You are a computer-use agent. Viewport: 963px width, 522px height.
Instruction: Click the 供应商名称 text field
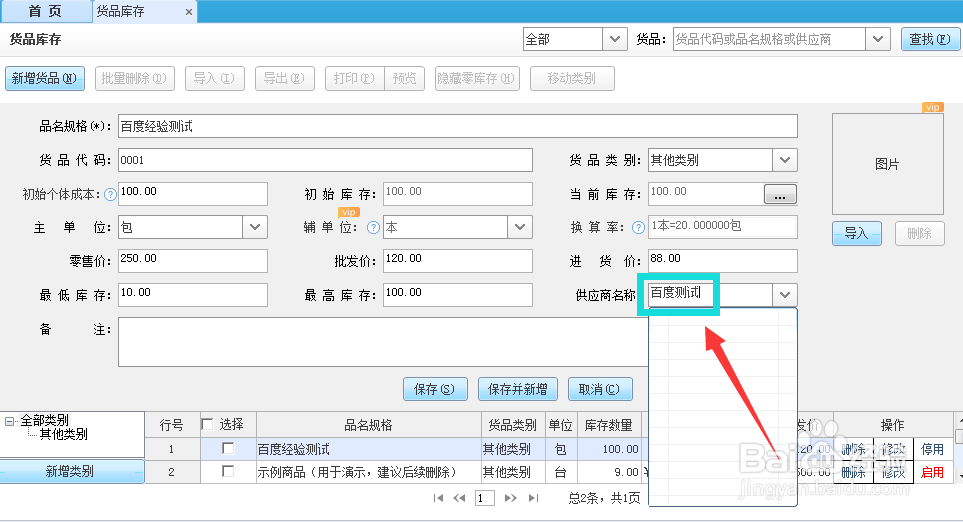710,295
